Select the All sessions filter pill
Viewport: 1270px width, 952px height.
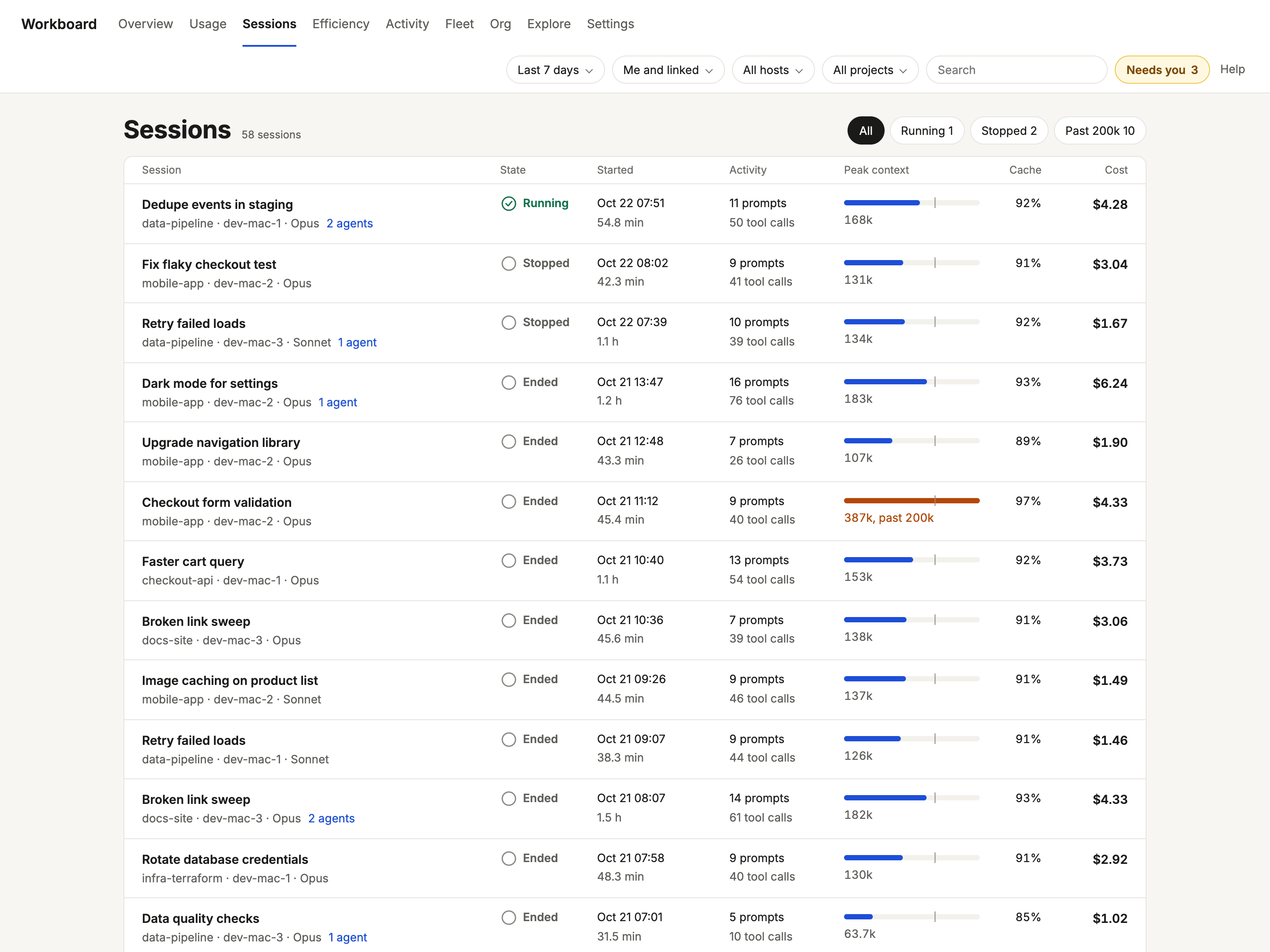pyautogui.click(x=866, y=131)
